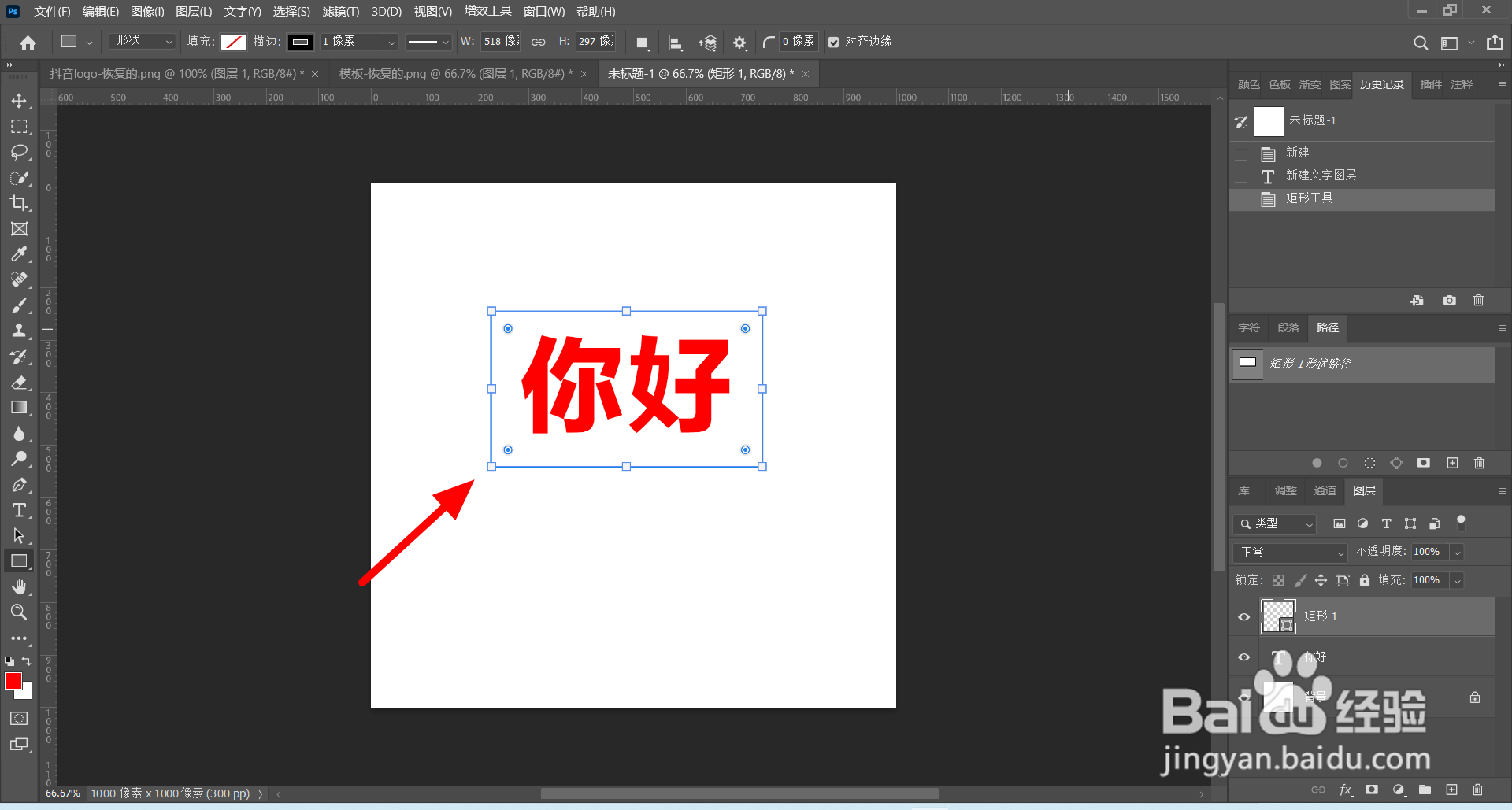Create new group folder in Layers panel
Screen dimensions: 1512x810
pyautogui.click(x=1425, y=790)
